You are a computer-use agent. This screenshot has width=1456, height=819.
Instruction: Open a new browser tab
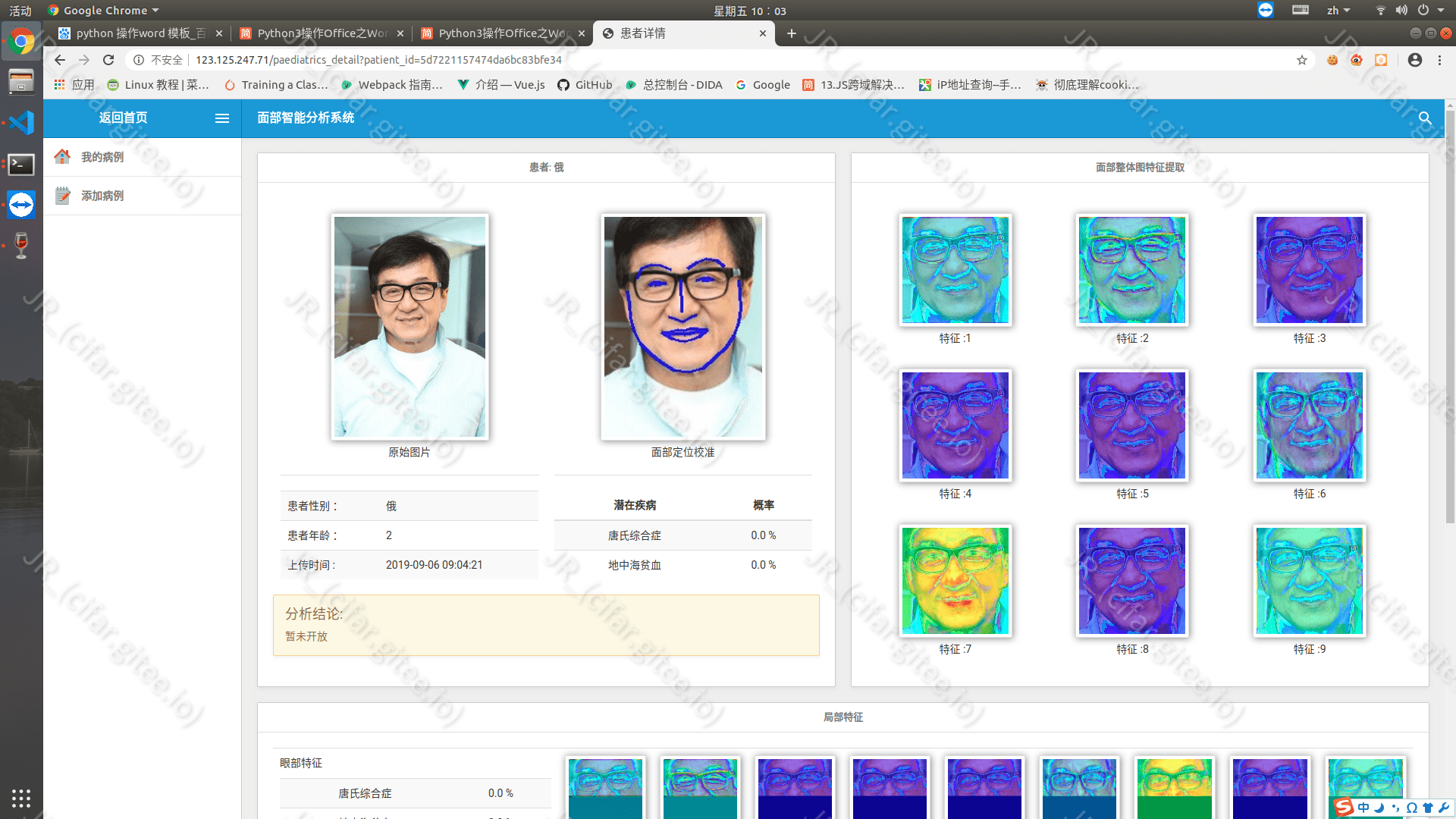(x=791, y=33)
